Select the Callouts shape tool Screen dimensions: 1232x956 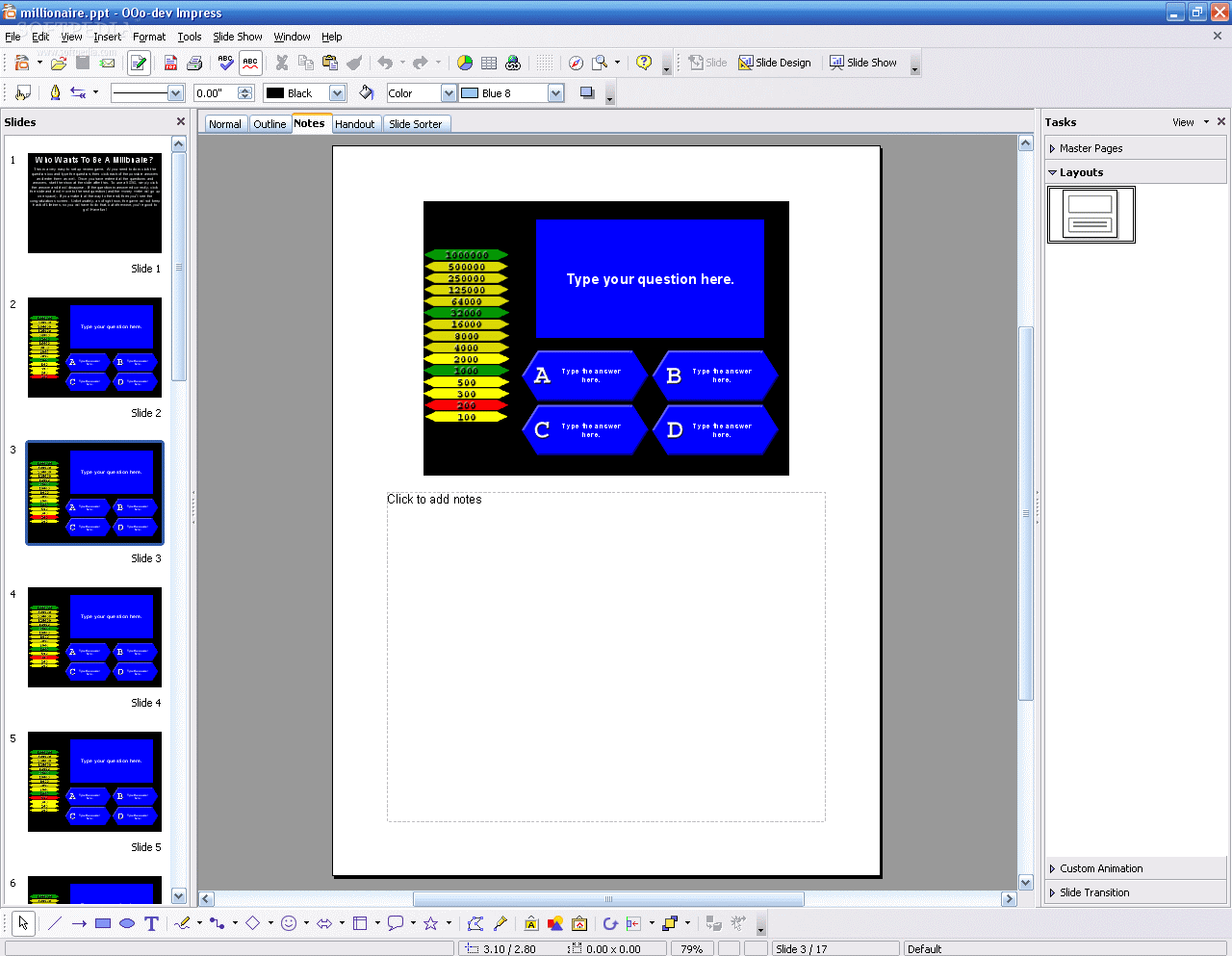pos(396,923)
